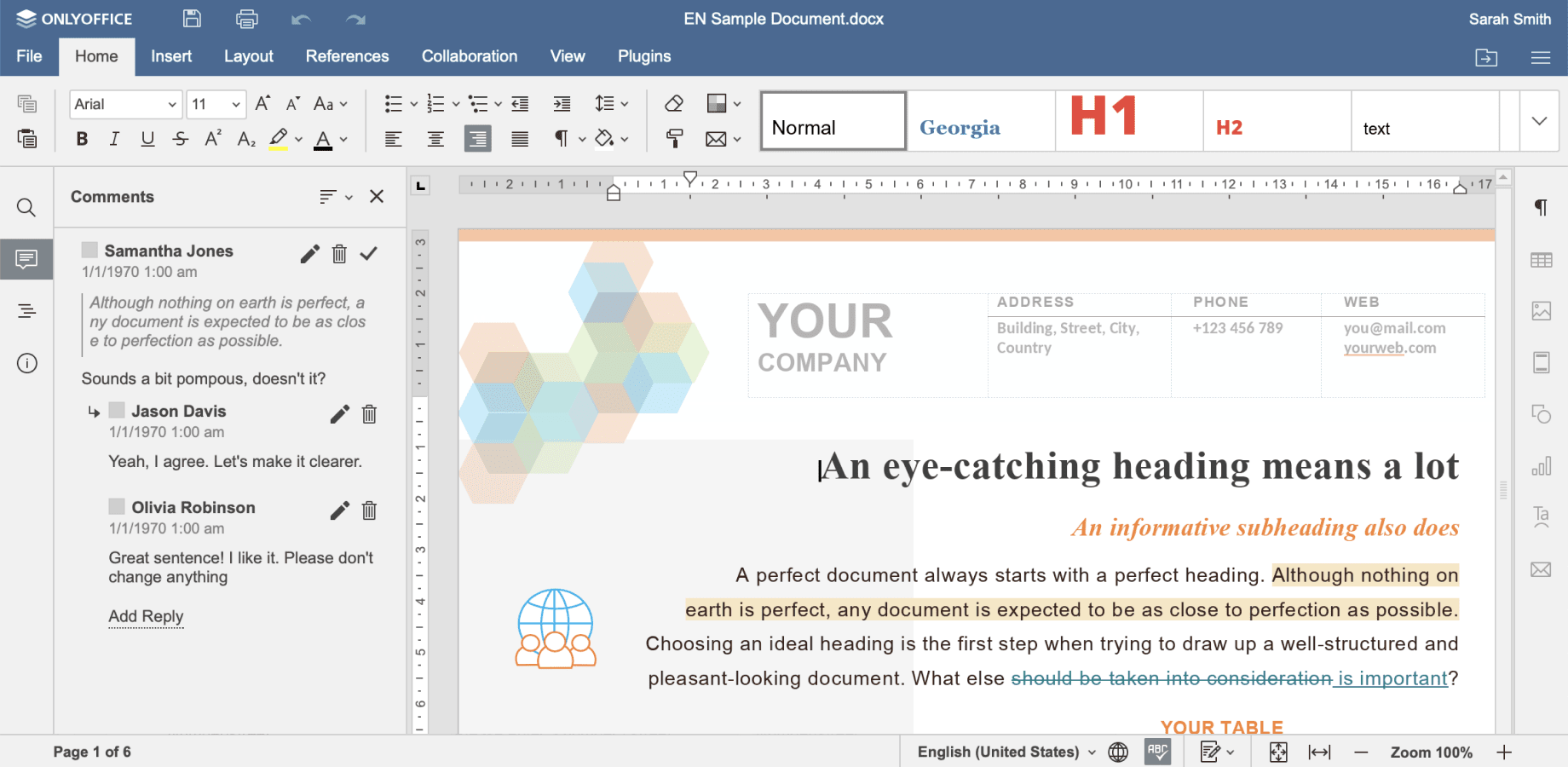Resolve Samantha Jones's comment with the checkmark
Viewport: 1568px width, 767px height.
click(368, 253)
